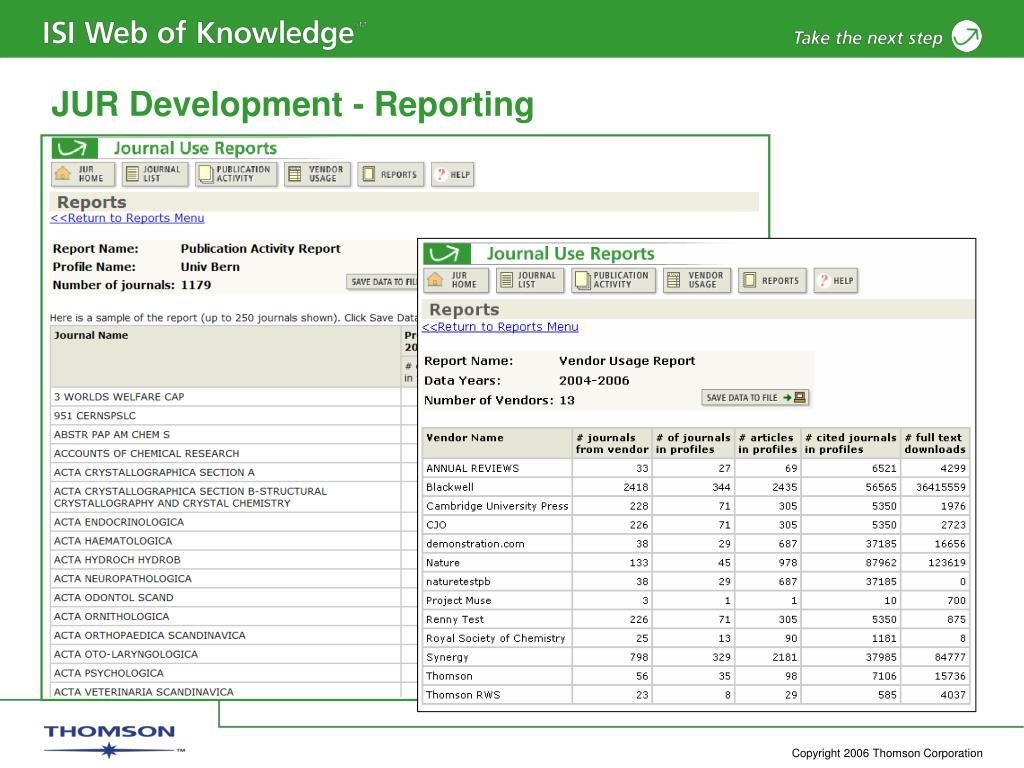Click journal ACTA VETERINARIA SCANDINAVICA
The width and height of the screenshot is (1024, 768).
(144, 692)
